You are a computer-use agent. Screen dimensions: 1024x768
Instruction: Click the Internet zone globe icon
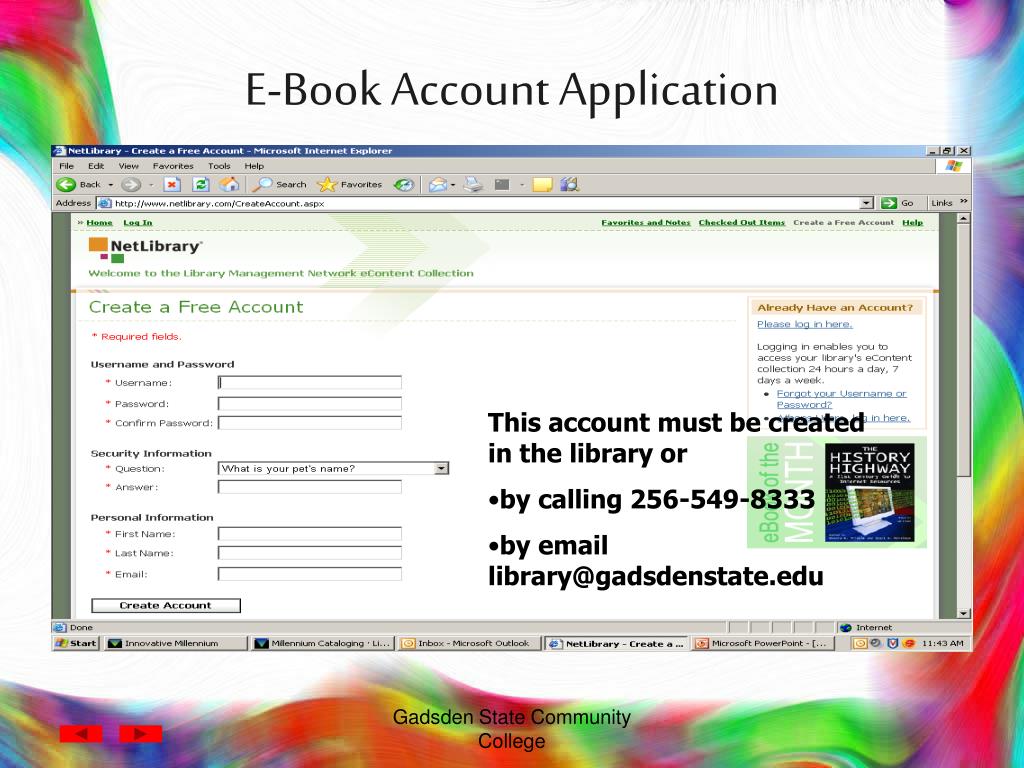coord(846,628)
